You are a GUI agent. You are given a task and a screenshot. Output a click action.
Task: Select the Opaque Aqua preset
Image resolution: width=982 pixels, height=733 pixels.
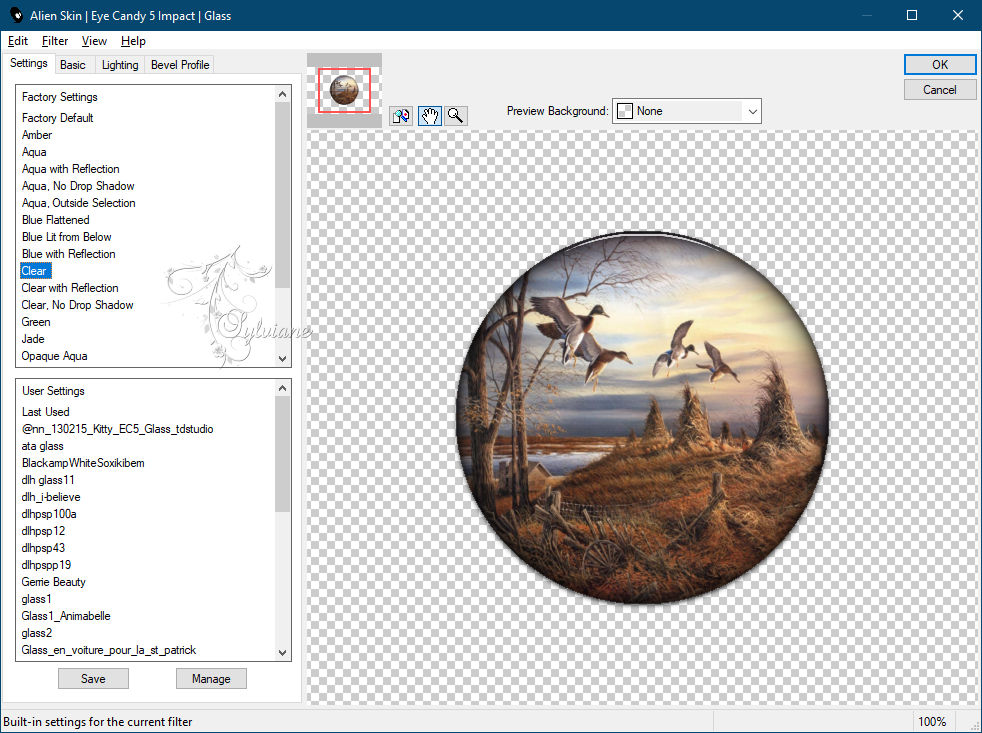54,356
